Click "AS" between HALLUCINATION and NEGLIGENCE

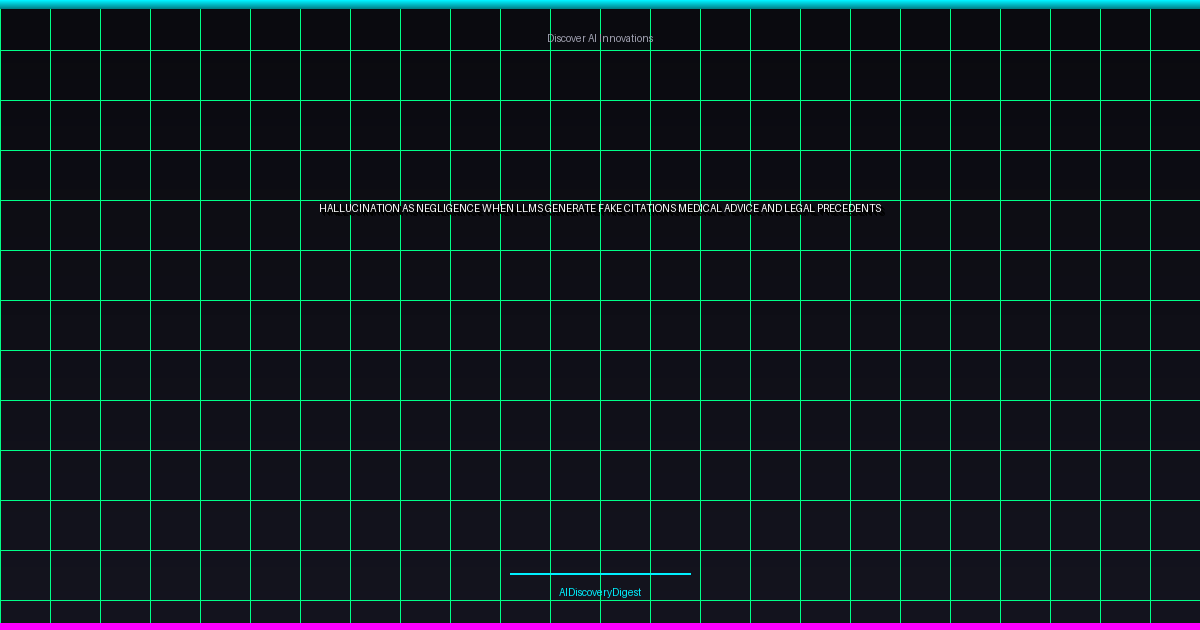[408, 209]
